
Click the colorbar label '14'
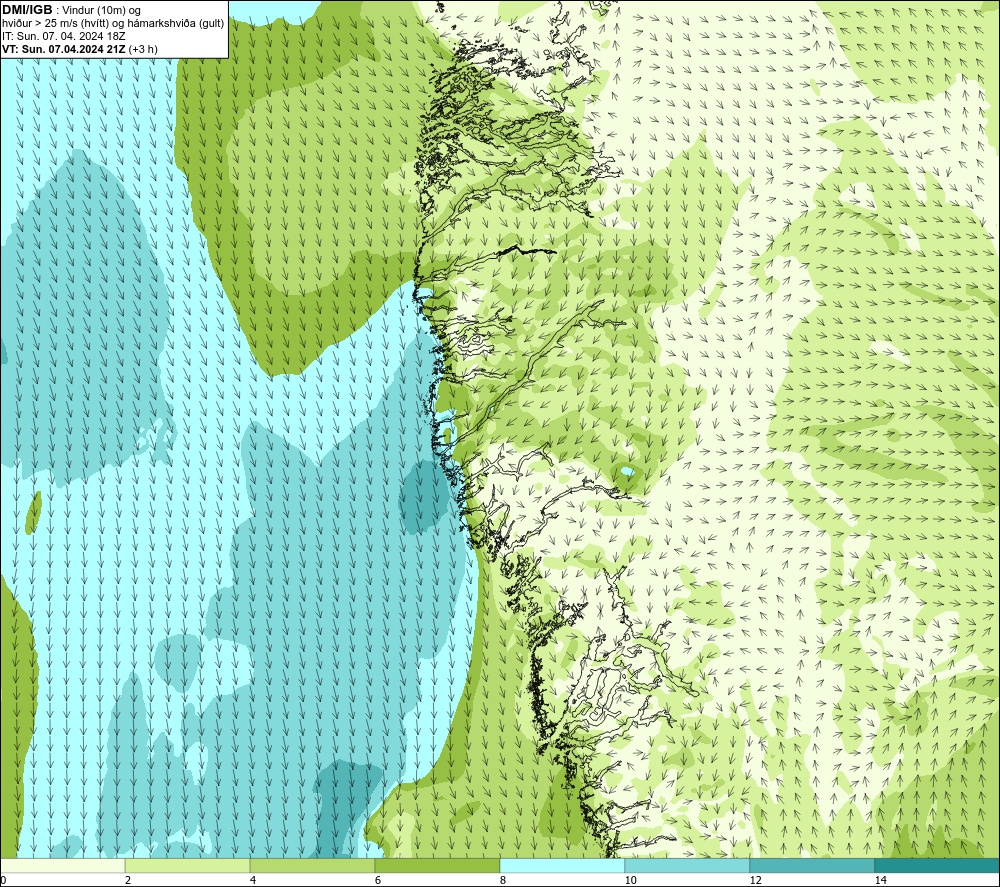click(881, 881)
